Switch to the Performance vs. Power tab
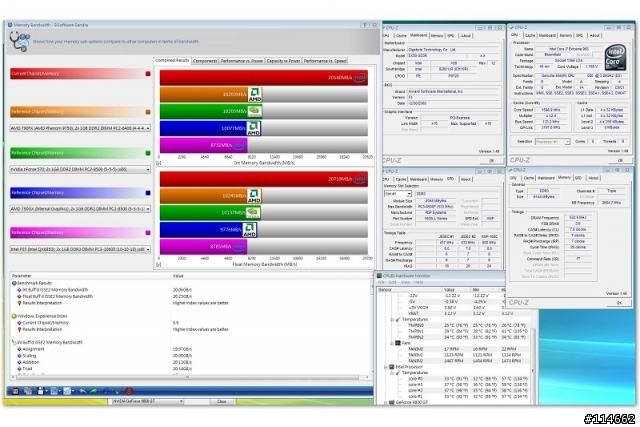Viewport: 640px width, 427px height. pyautogui.click(x=242, y=61)
